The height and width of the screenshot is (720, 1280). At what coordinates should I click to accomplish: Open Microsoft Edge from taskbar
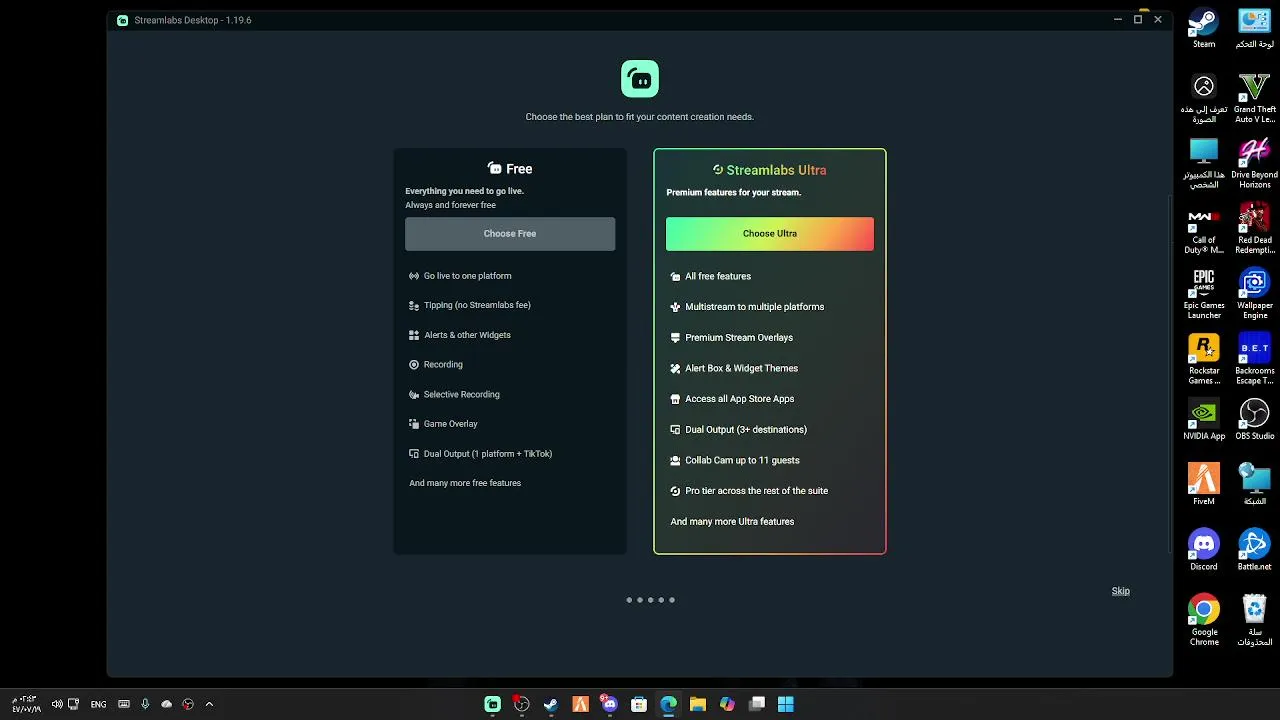pyautogui.click(x=668, y=704)
